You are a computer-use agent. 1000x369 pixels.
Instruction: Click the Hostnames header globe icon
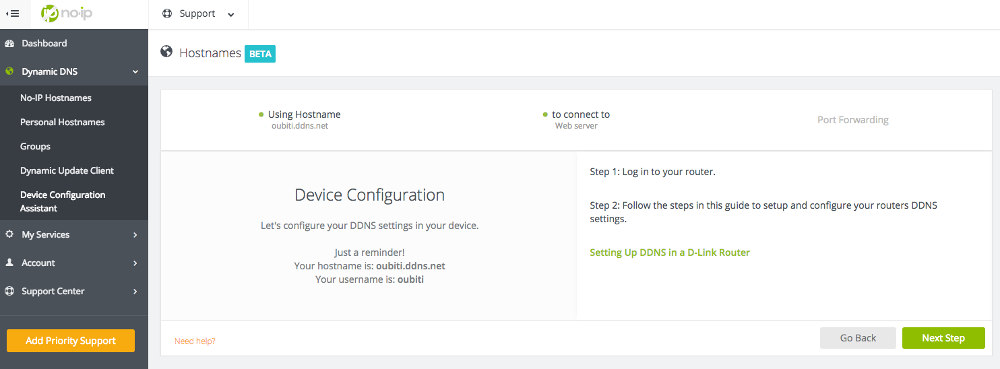point(166,52)
